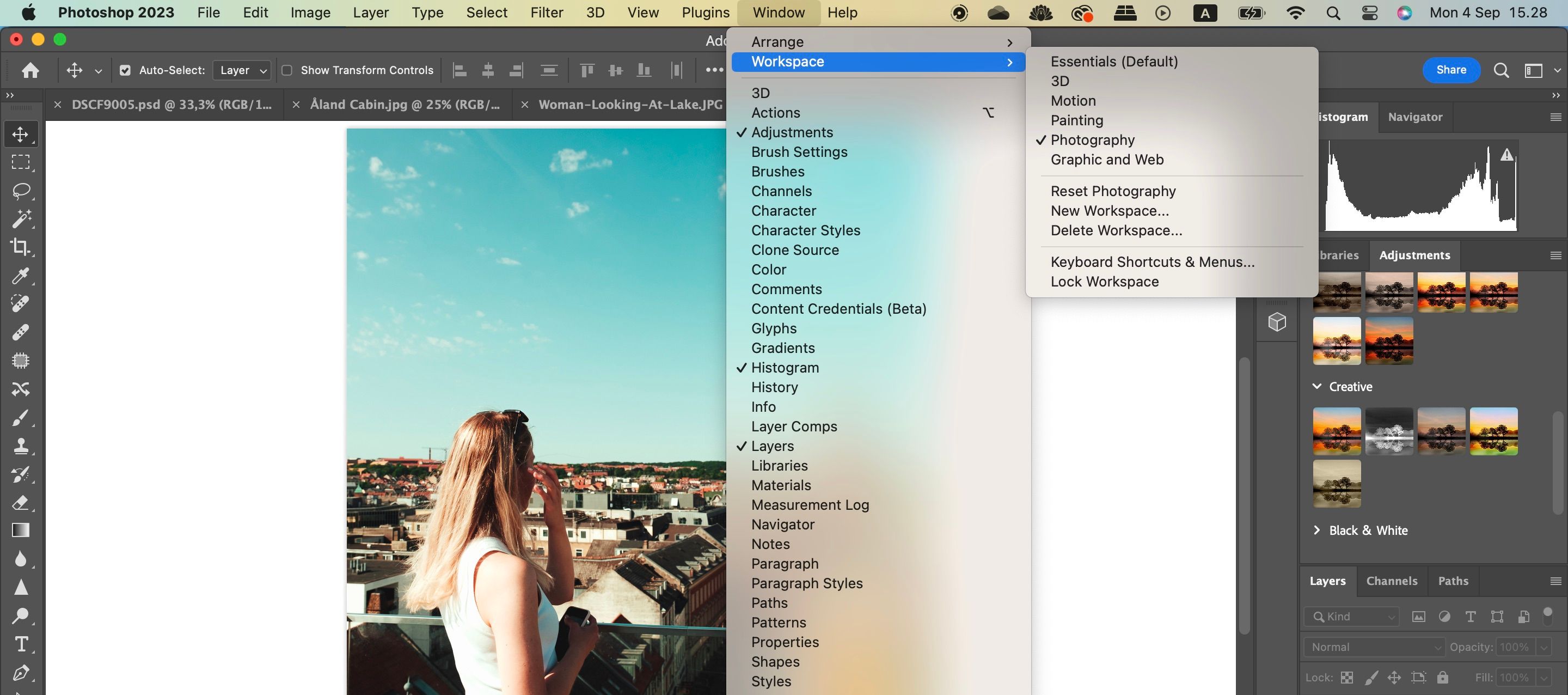Toggle Layers panel checkmark
The image size is (1568, 695).
741,446
